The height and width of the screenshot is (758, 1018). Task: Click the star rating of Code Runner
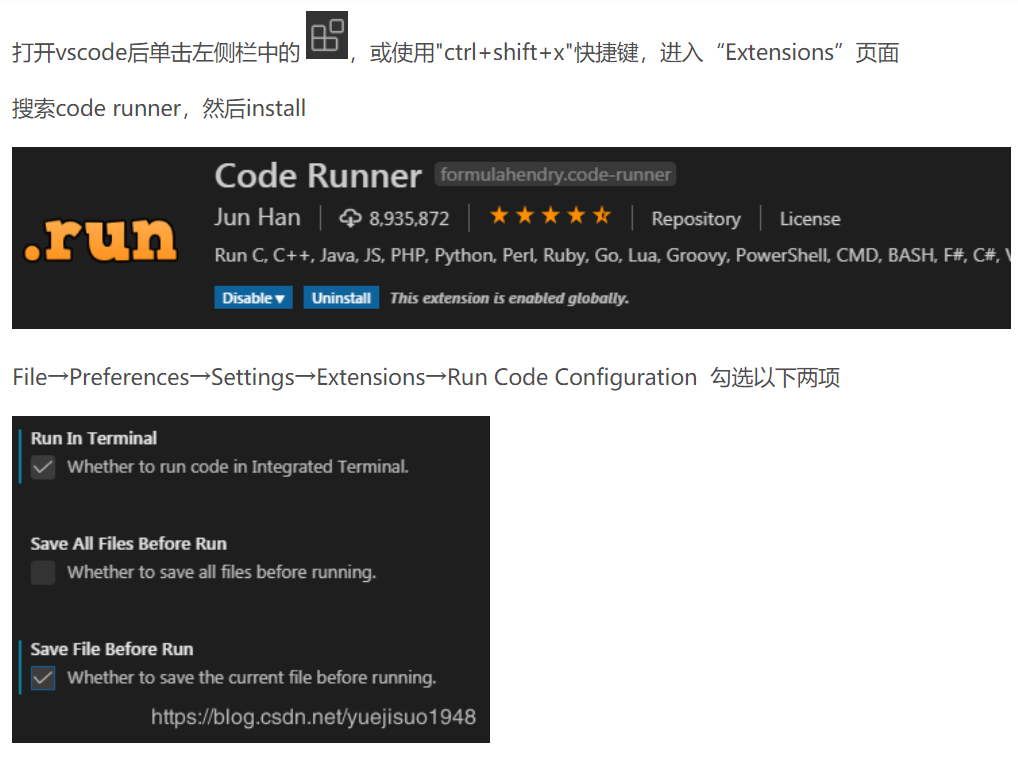[550, 215]
